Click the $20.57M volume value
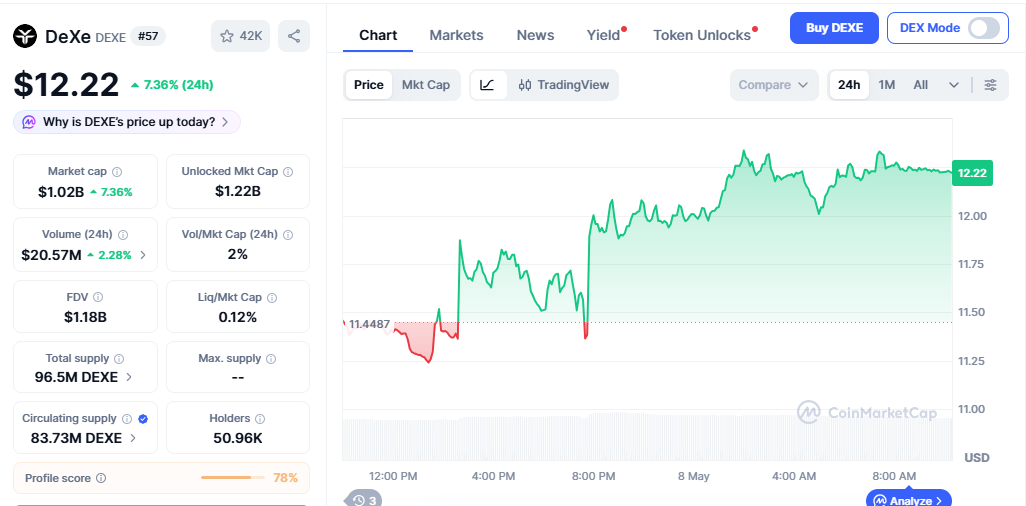The height and width of the screenshot is (506, 1026). 52,255
